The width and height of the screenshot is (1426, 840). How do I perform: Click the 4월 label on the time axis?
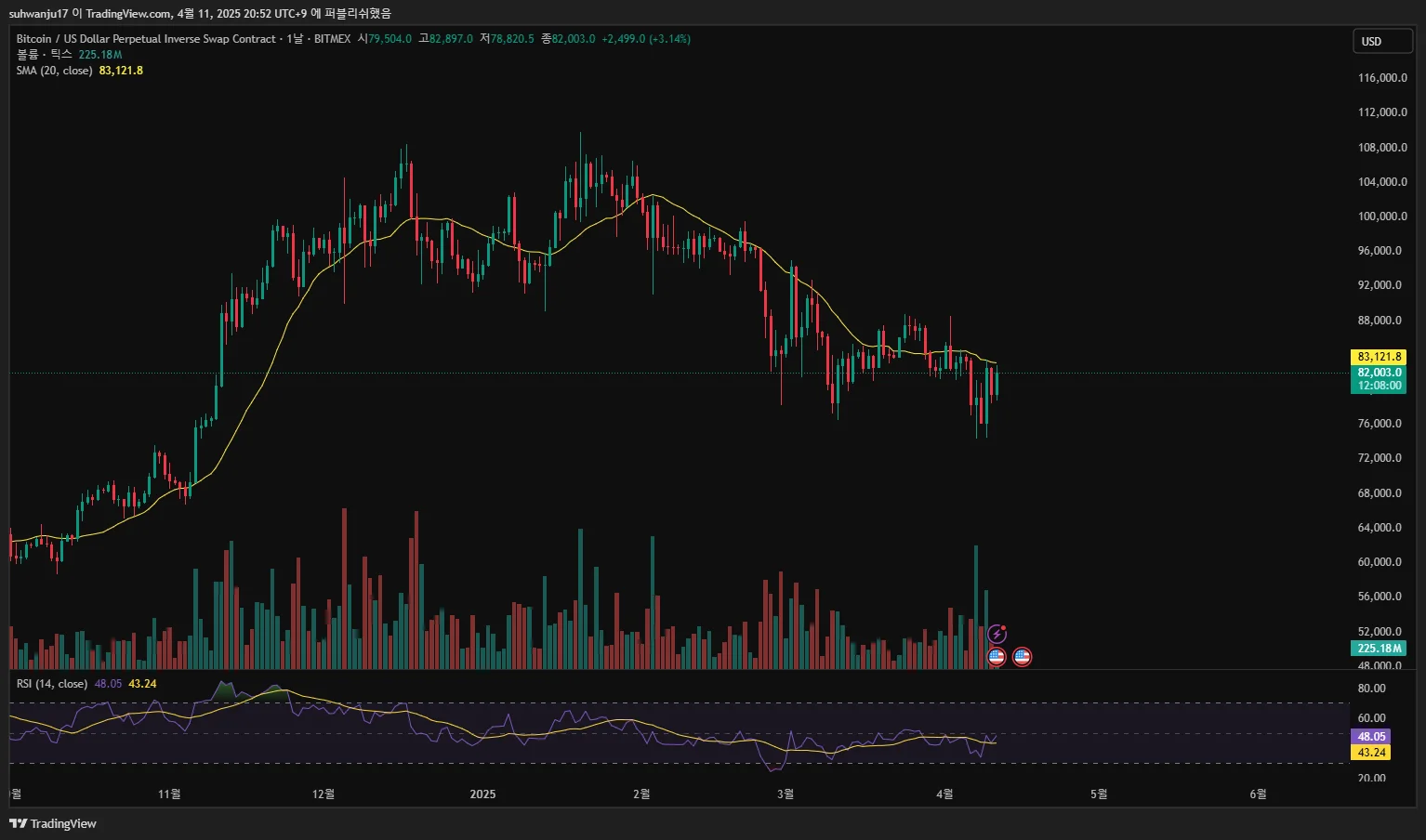[944, 794]
